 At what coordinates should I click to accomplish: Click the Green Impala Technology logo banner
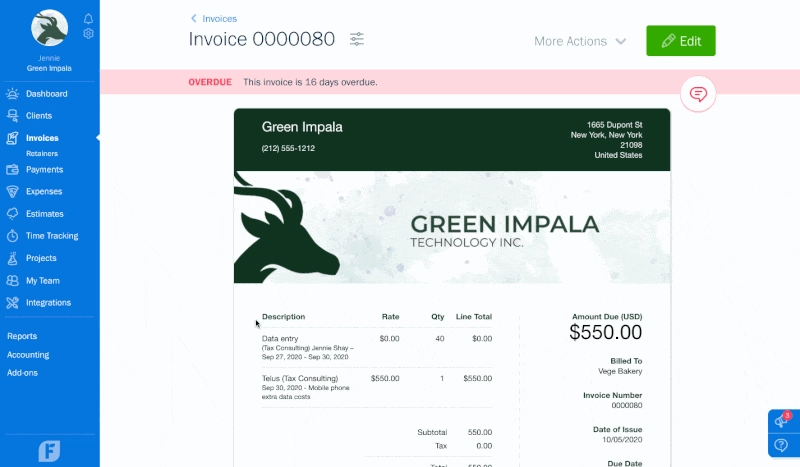pyautogui.click(x=452, y=227)
